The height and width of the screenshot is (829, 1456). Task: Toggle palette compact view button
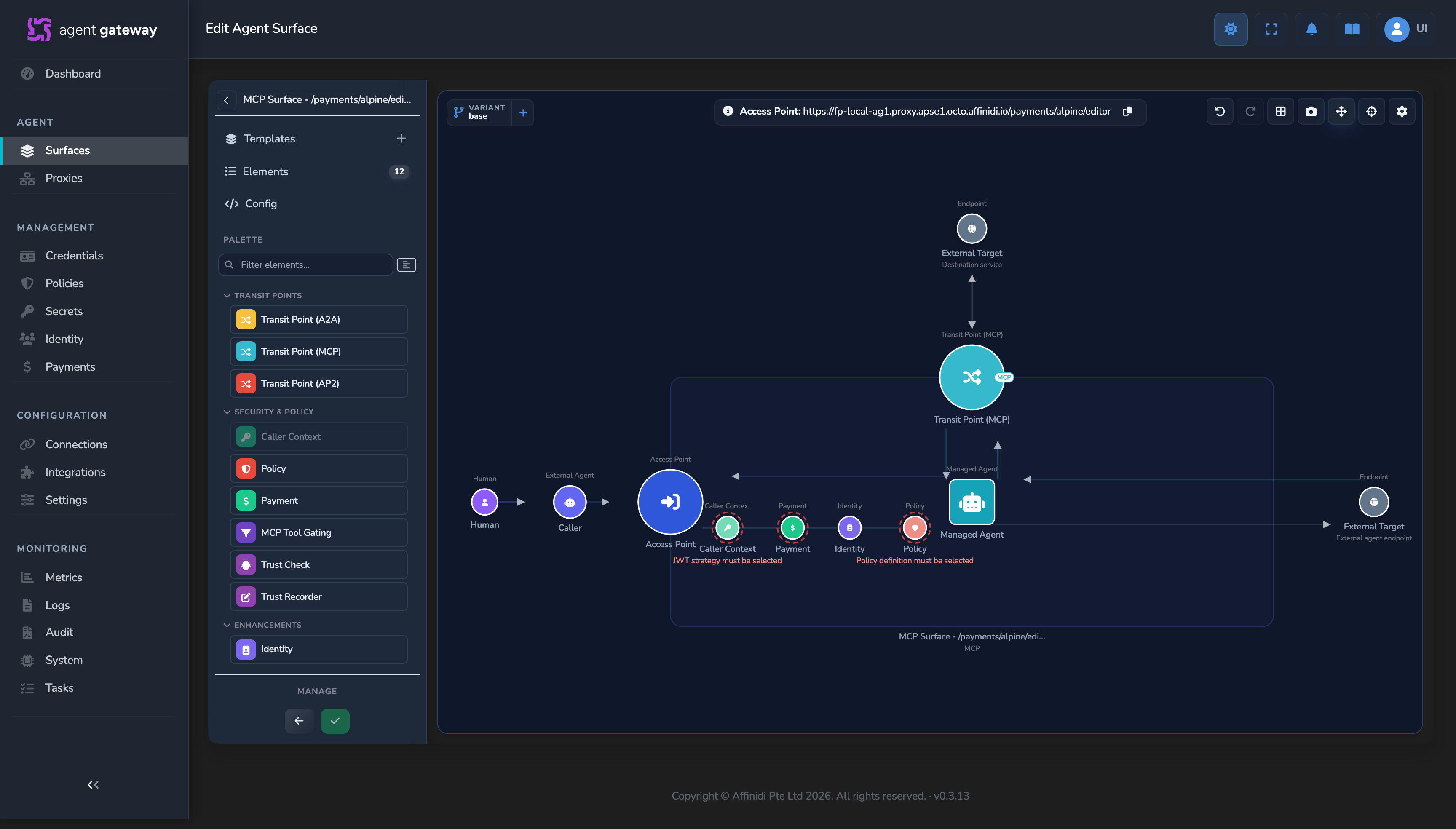pos(406,265)
